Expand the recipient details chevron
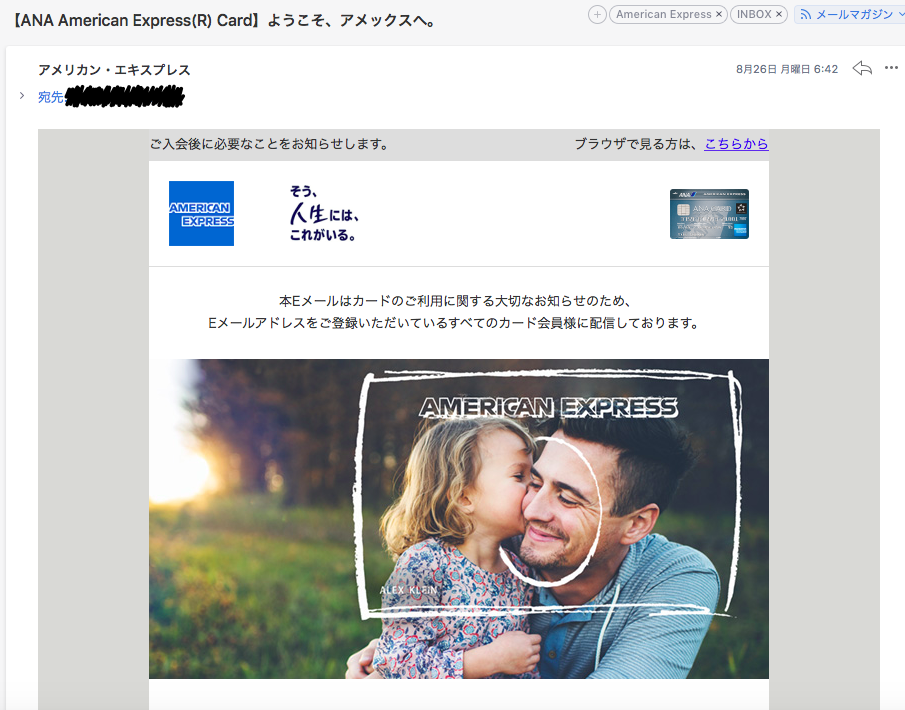The height and width of the screenshot is (710, 905). coord(22,96)
